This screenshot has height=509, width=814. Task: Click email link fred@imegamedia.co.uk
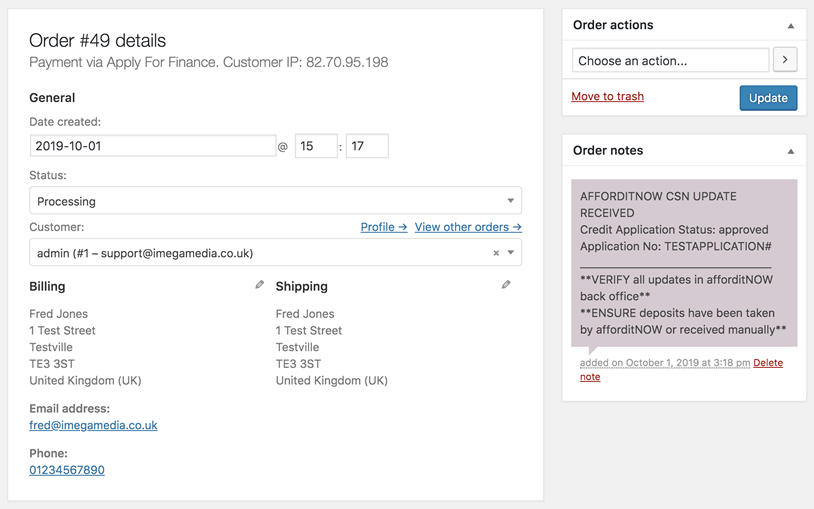93,425
